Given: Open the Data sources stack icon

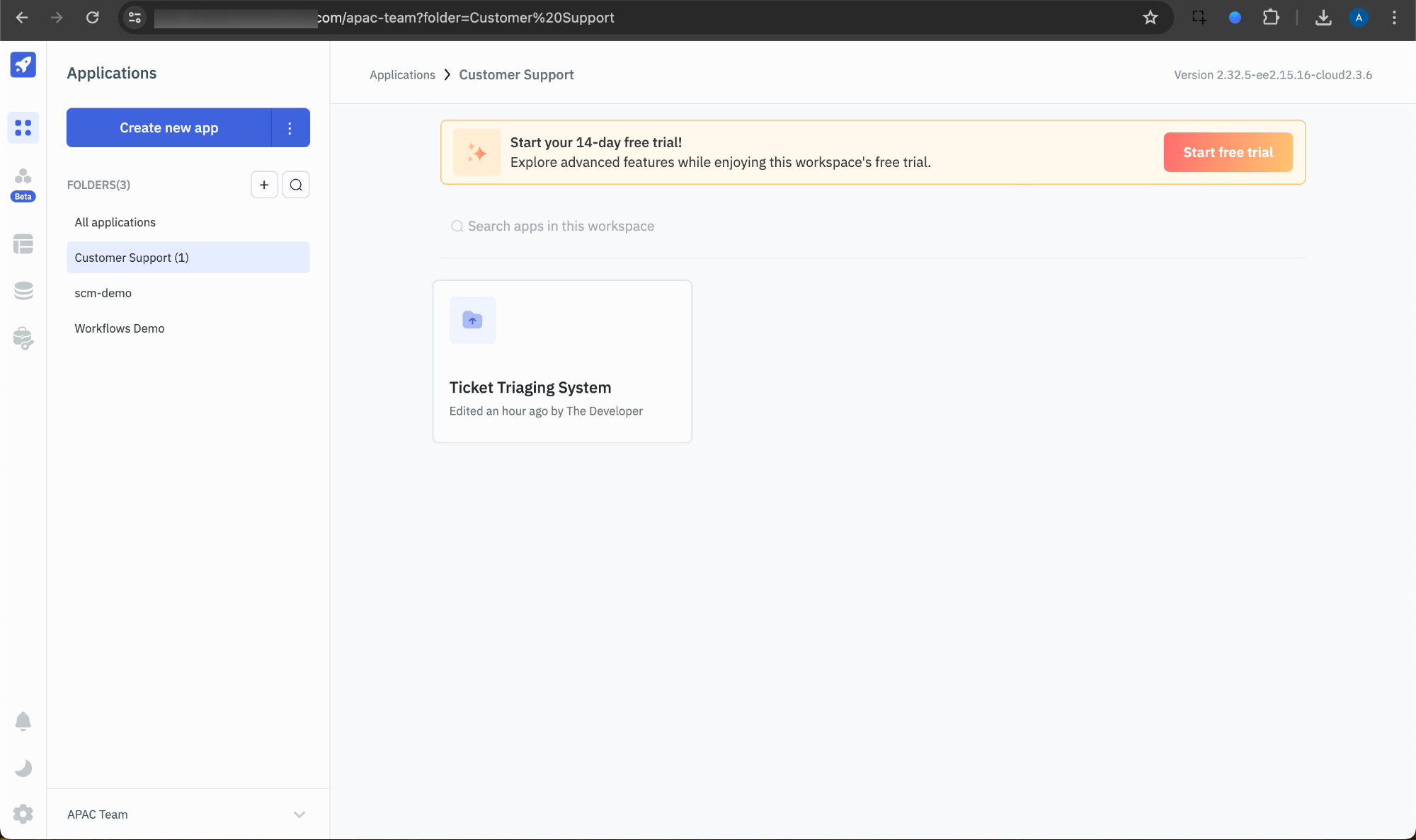Looking at the screenshot, I should 23,291.
